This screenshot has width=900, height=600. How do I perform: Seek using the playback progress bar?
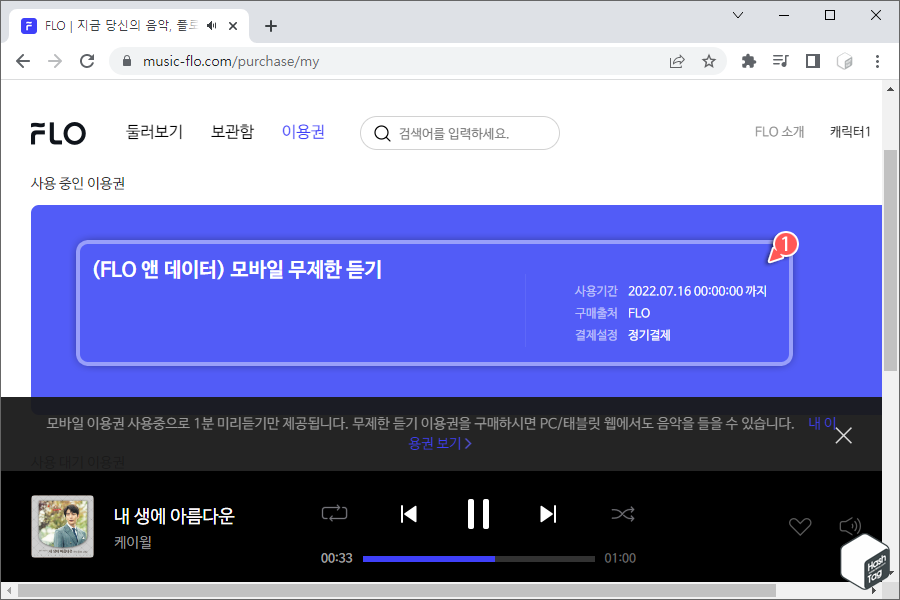[x=478, y=558]
